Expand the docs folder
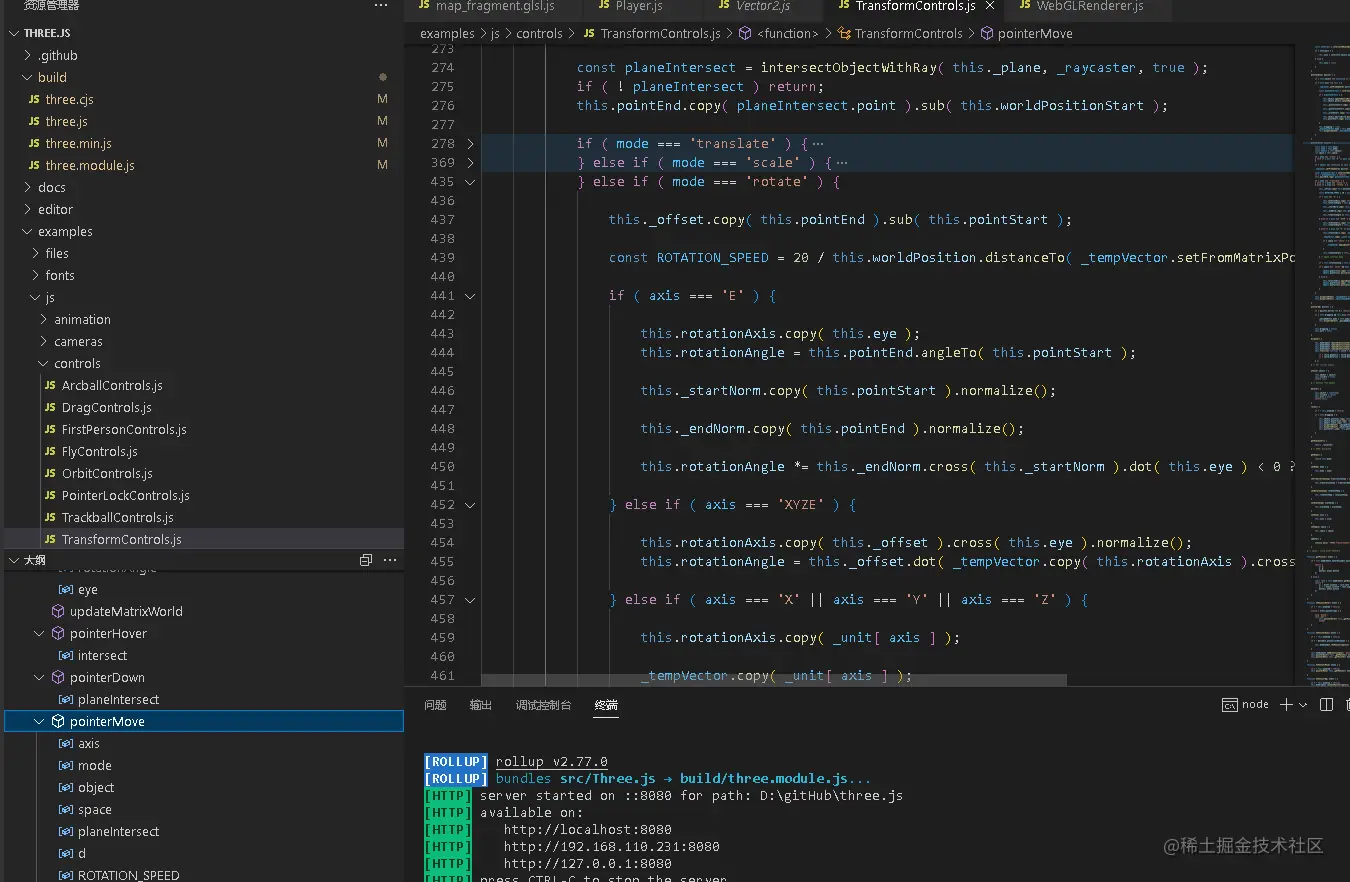Viewport: 1350px width, 882px height. (28, 187)
